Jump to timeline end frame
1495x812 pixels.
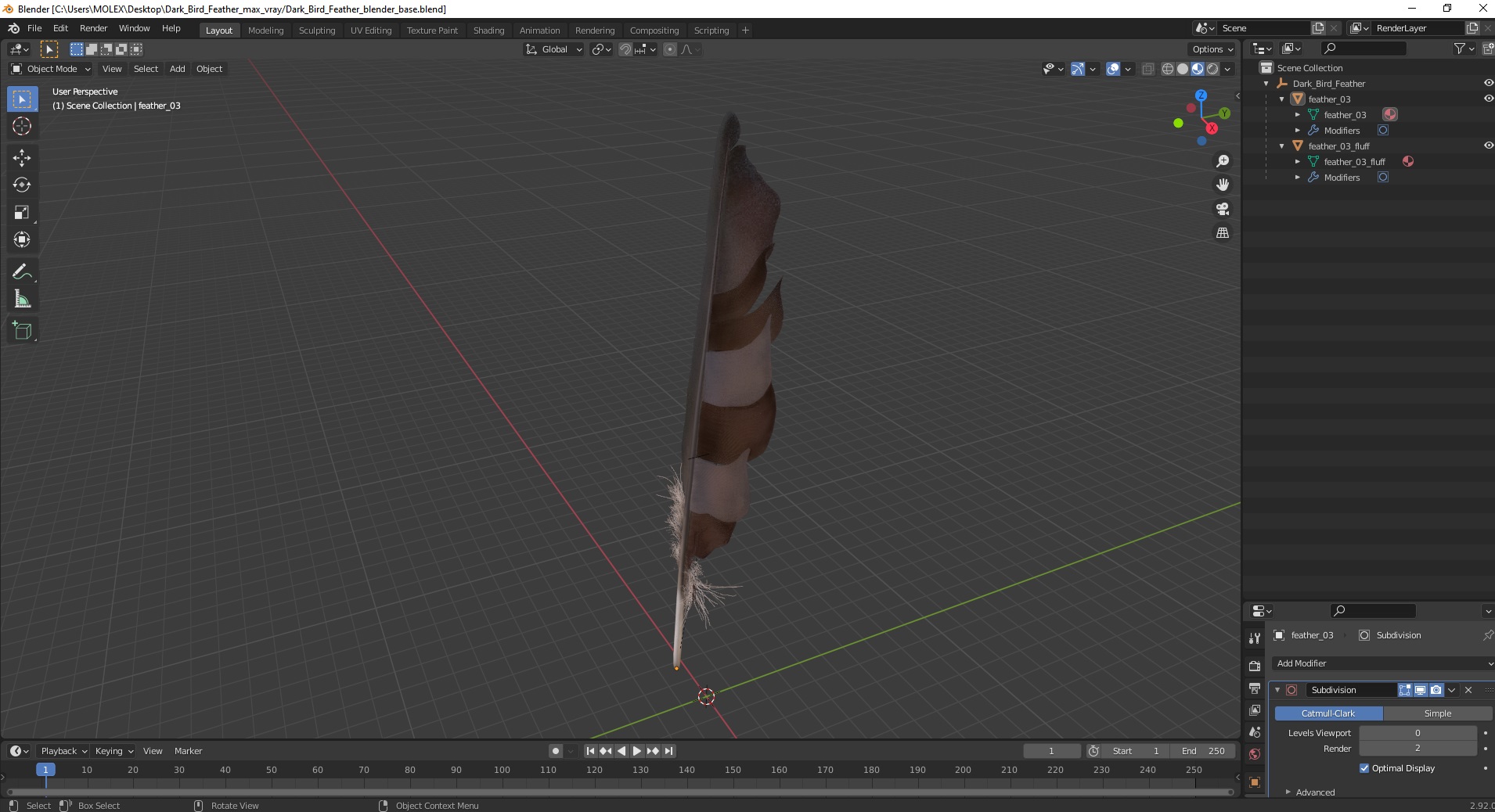click(x=668, y=751)
